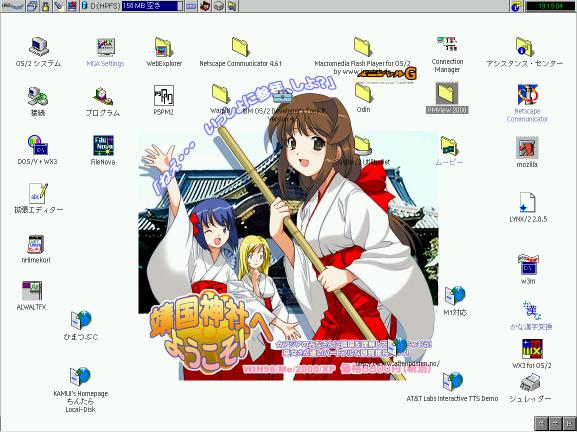Click the WarpCenter tray switcher icon
The height and width of the screenshot is (432, 577).
(x=191, y=6)
